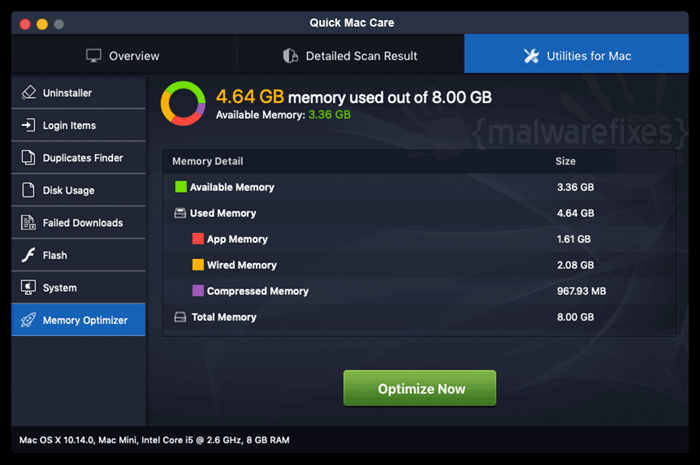Click the green Available Memory swatch
Image resolution: width=700 pixels, height=465 pixels.
click(181, 187)
